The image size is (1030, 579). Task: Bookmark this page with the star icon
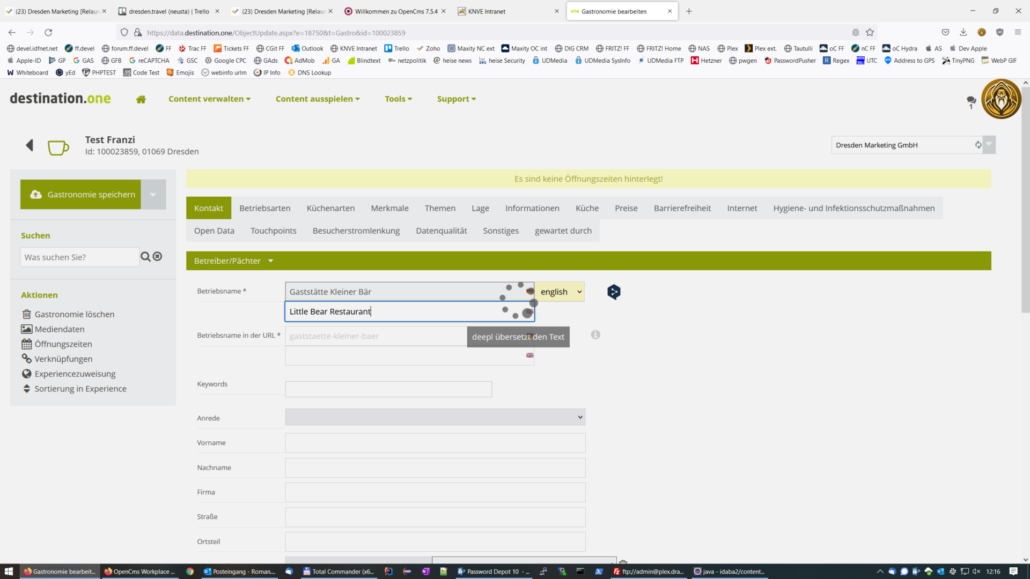870,32
